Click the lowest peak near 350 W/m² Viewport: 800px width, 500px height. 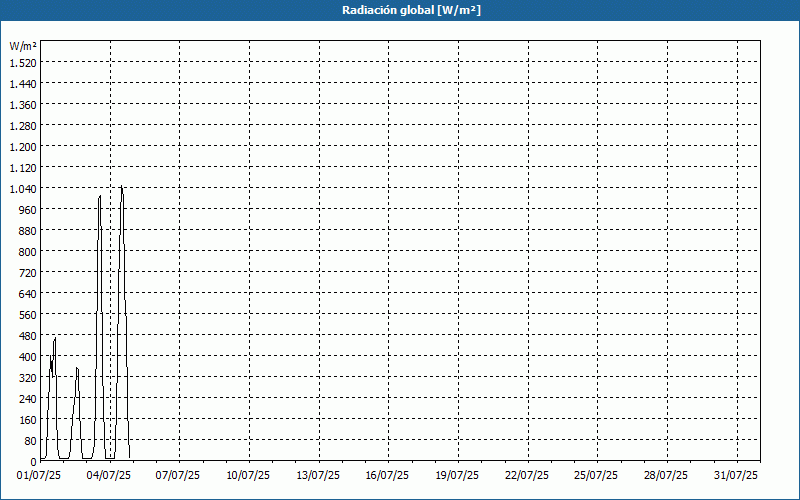(x=77, y=368)
